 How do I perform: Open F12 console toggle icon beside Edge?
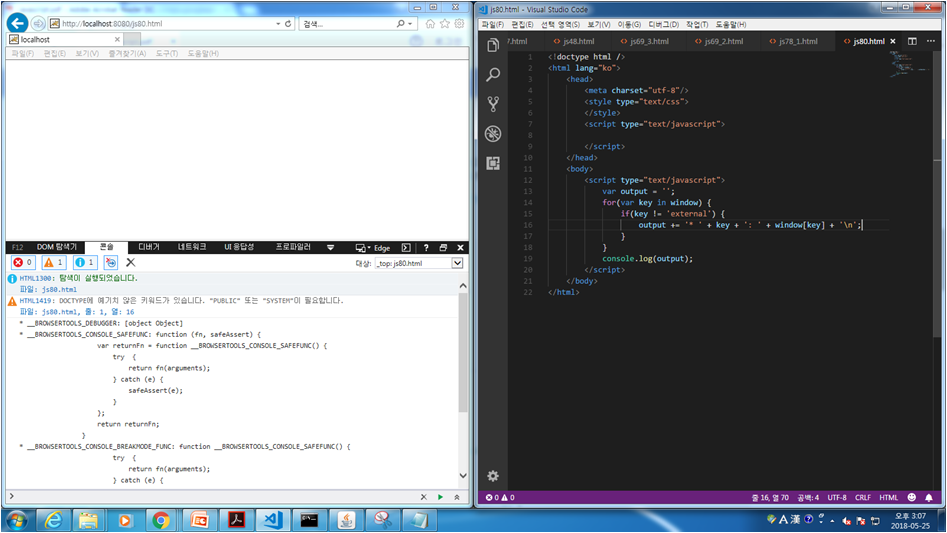(406, 247)
